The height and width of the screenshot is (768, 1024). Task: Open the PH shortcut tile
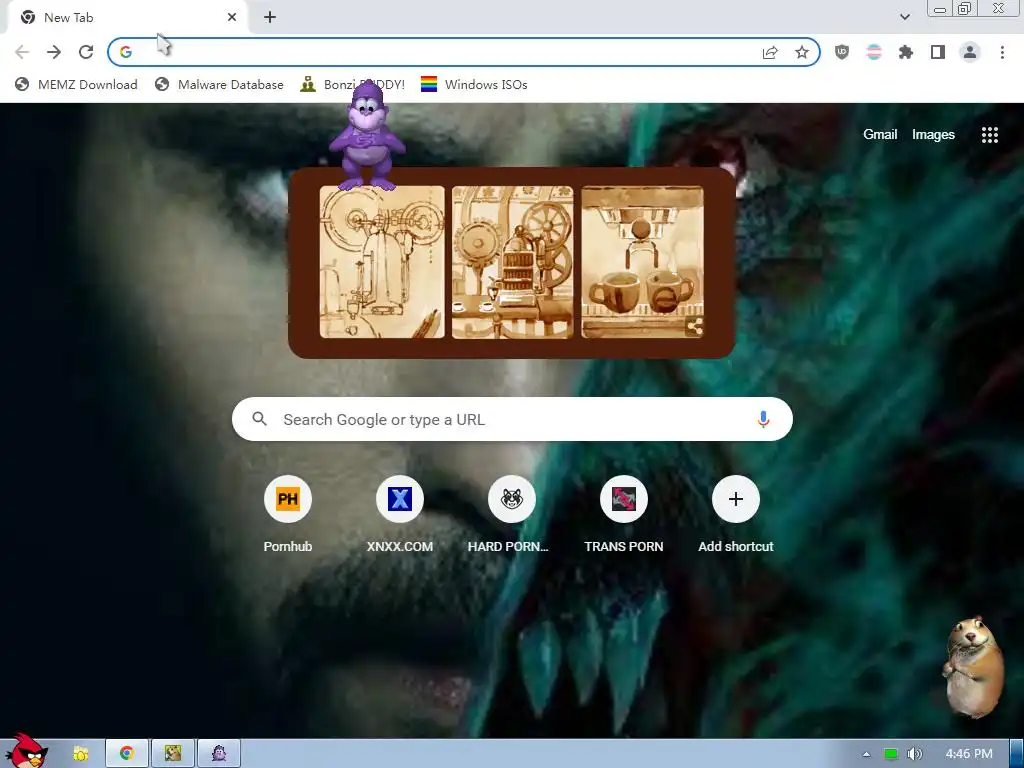(288, 499)
